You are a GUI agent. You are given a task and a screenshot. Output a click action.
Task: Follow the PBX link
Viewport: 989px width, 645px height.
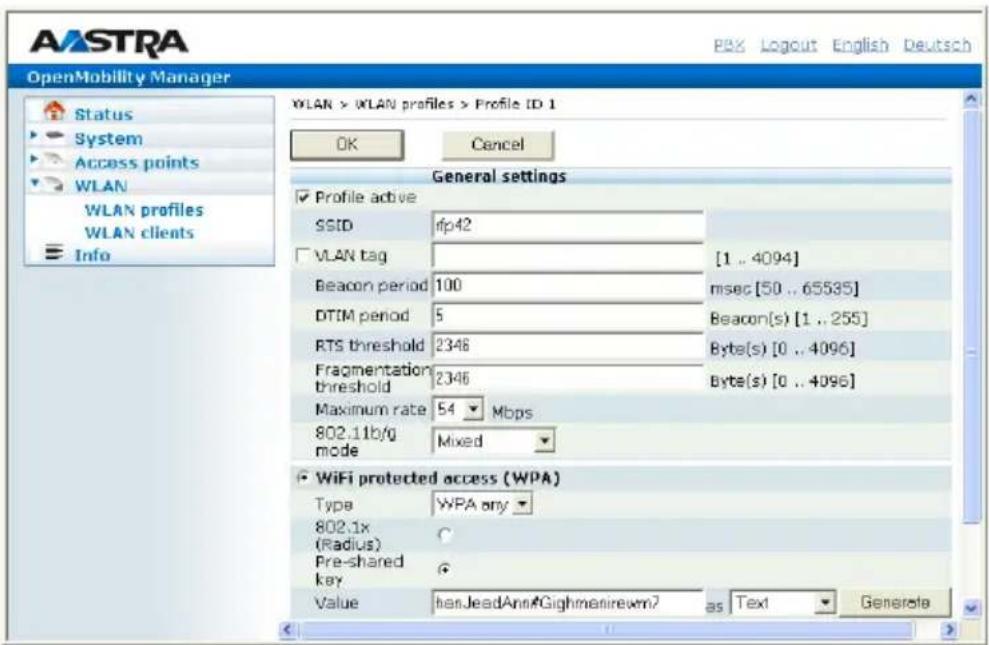pos(729,45)
